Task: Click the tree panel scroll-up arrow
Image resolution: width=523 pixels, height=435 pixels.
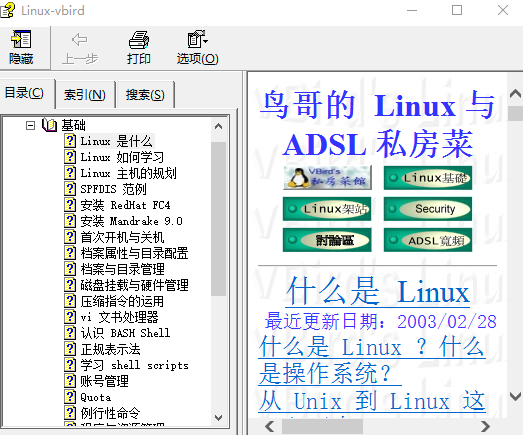Action: coord(218,126)
